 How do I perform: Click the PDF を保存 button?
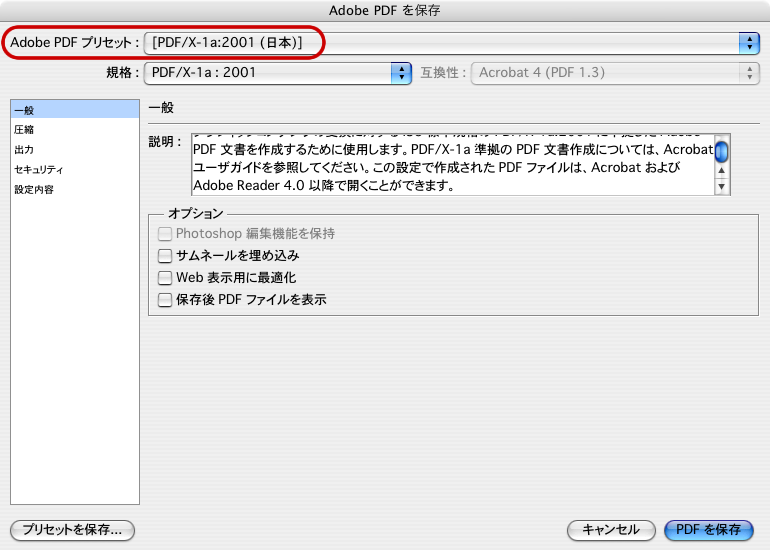point(708,530)
